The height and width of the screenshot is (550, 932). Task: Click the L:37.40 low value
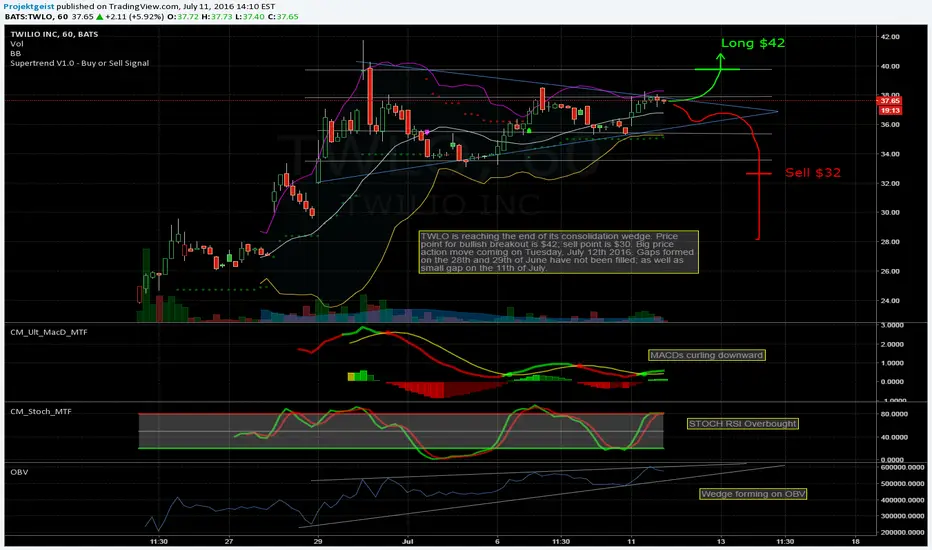pyautogui.click(x=250, y=17)
